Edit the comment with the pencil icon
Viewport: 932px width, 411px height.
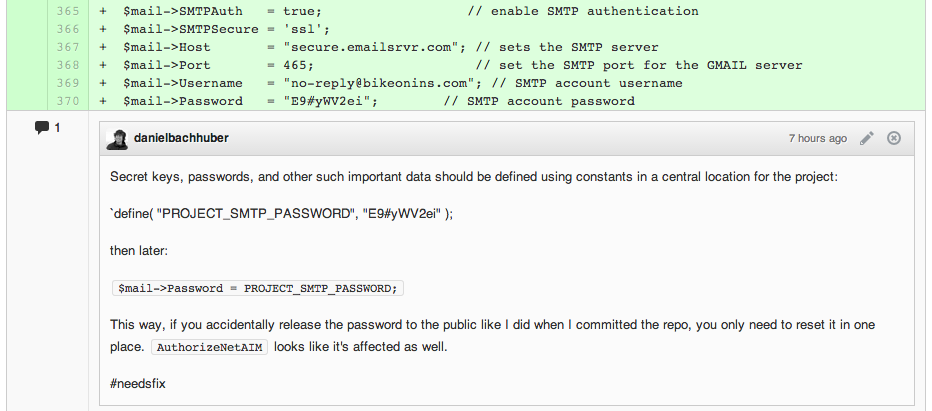867,138
